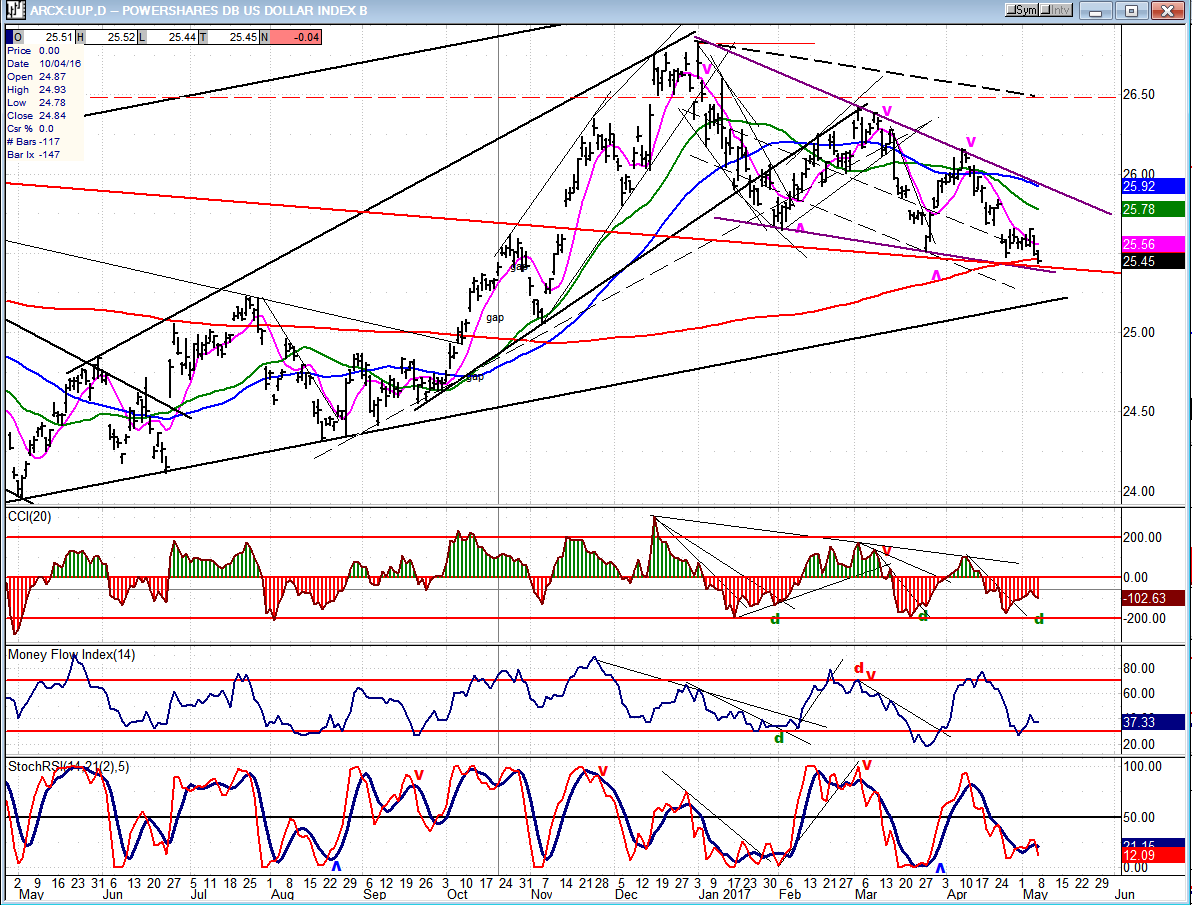Click the Jan 2017 date axis label
The height and width of the screenshot is (905, 1192).
pyautogui.click(x=724, y=894)
